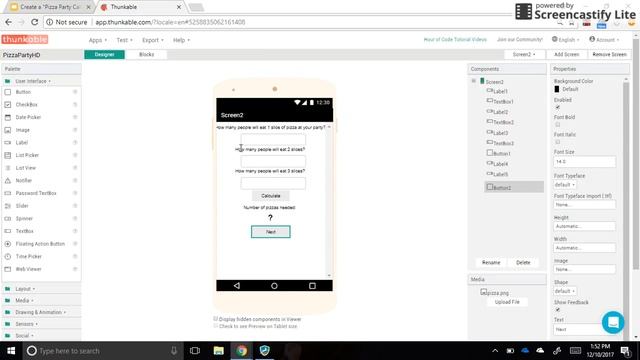Click the Upload File button

coord(507,302)
